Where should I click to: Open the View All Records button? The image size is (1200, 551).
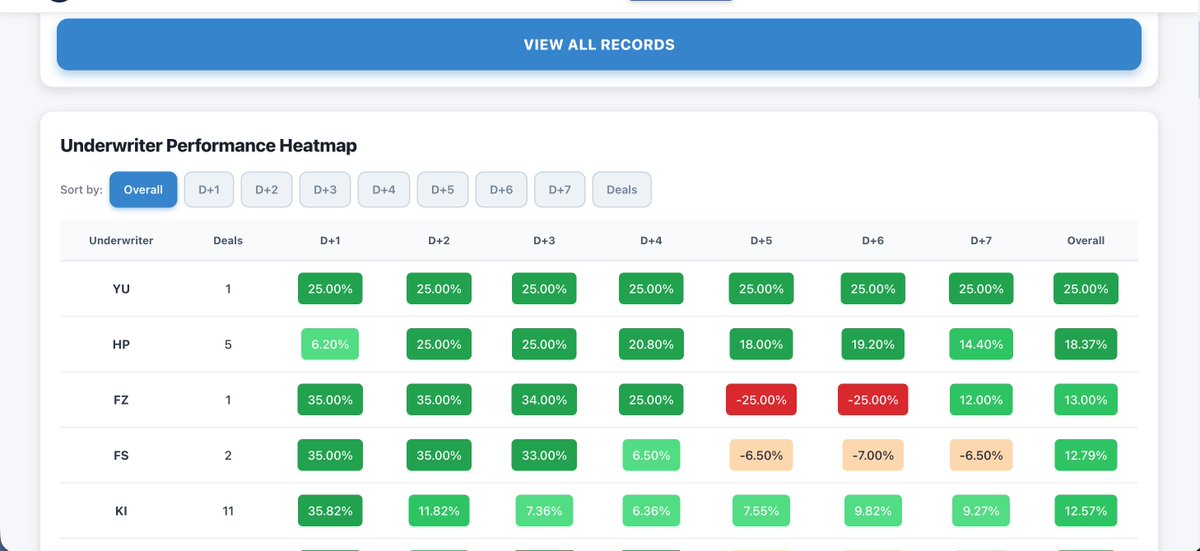(599, 44)
